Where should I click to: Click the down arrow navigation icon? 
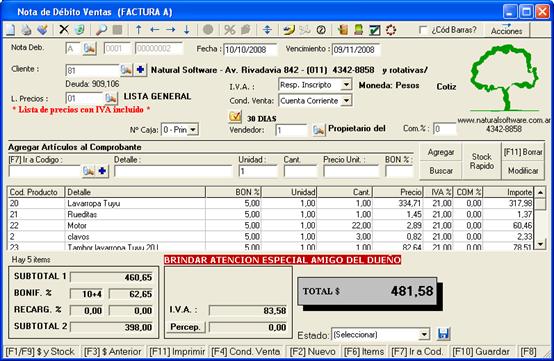(187, 30)
